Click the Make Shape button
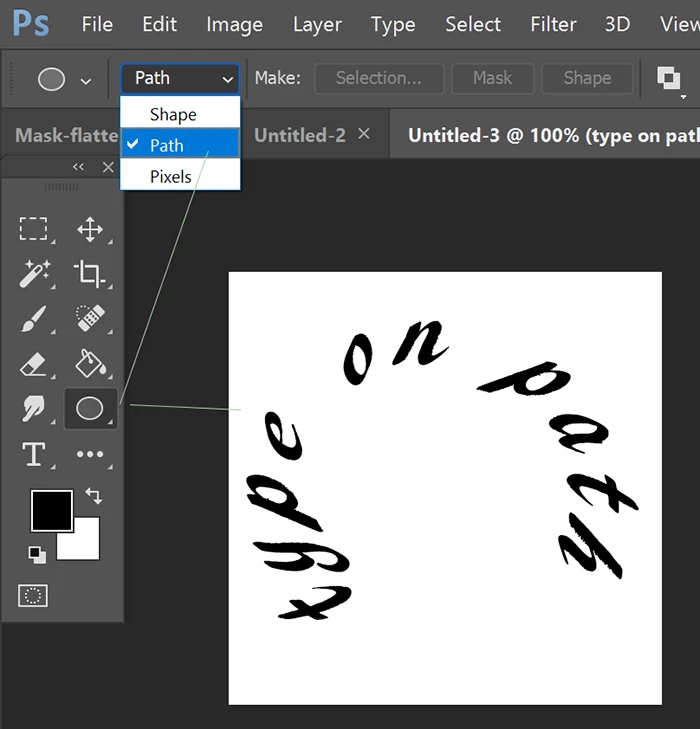Viewport: 700px width, 729px height. (587, 78)
